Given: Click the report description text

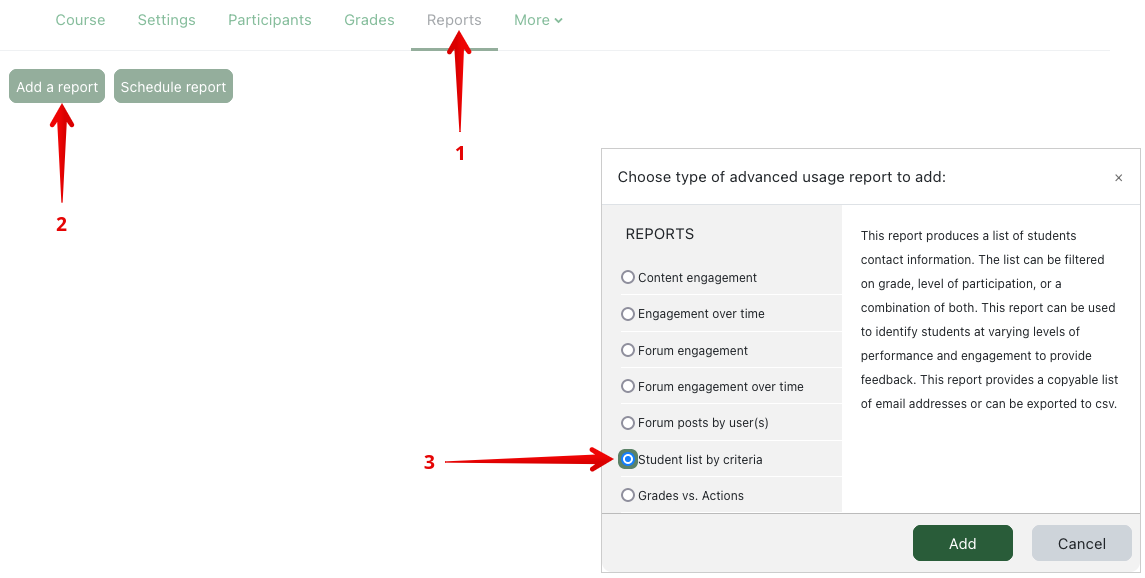Looking at the screenshot, I should coord(989,320).
